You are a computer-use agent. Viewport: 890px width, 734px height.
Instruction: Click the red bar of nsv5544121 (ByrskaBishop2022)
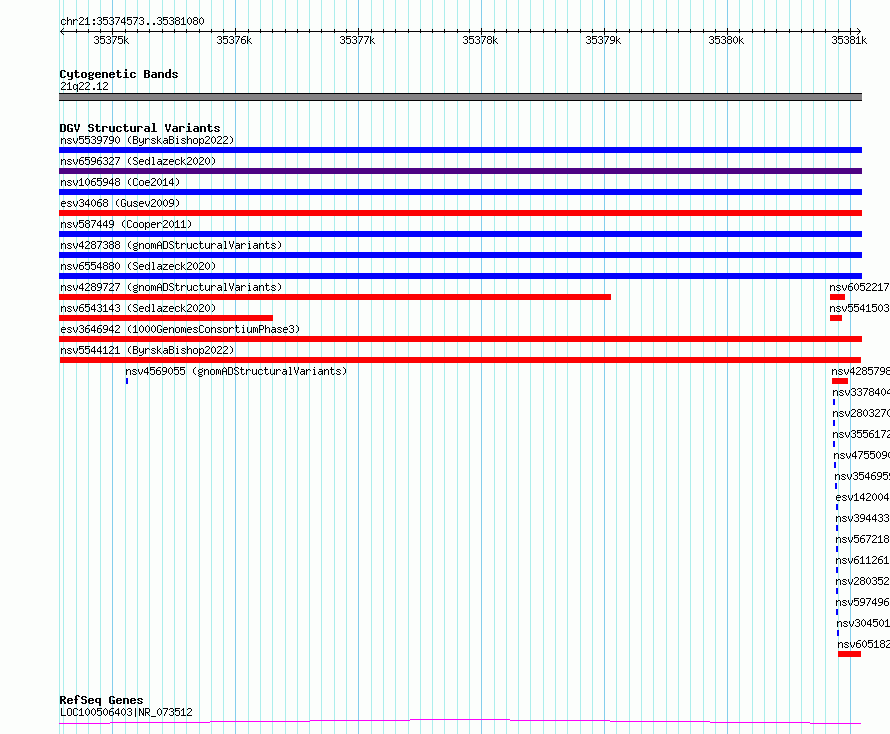click(x=460, y=360)
